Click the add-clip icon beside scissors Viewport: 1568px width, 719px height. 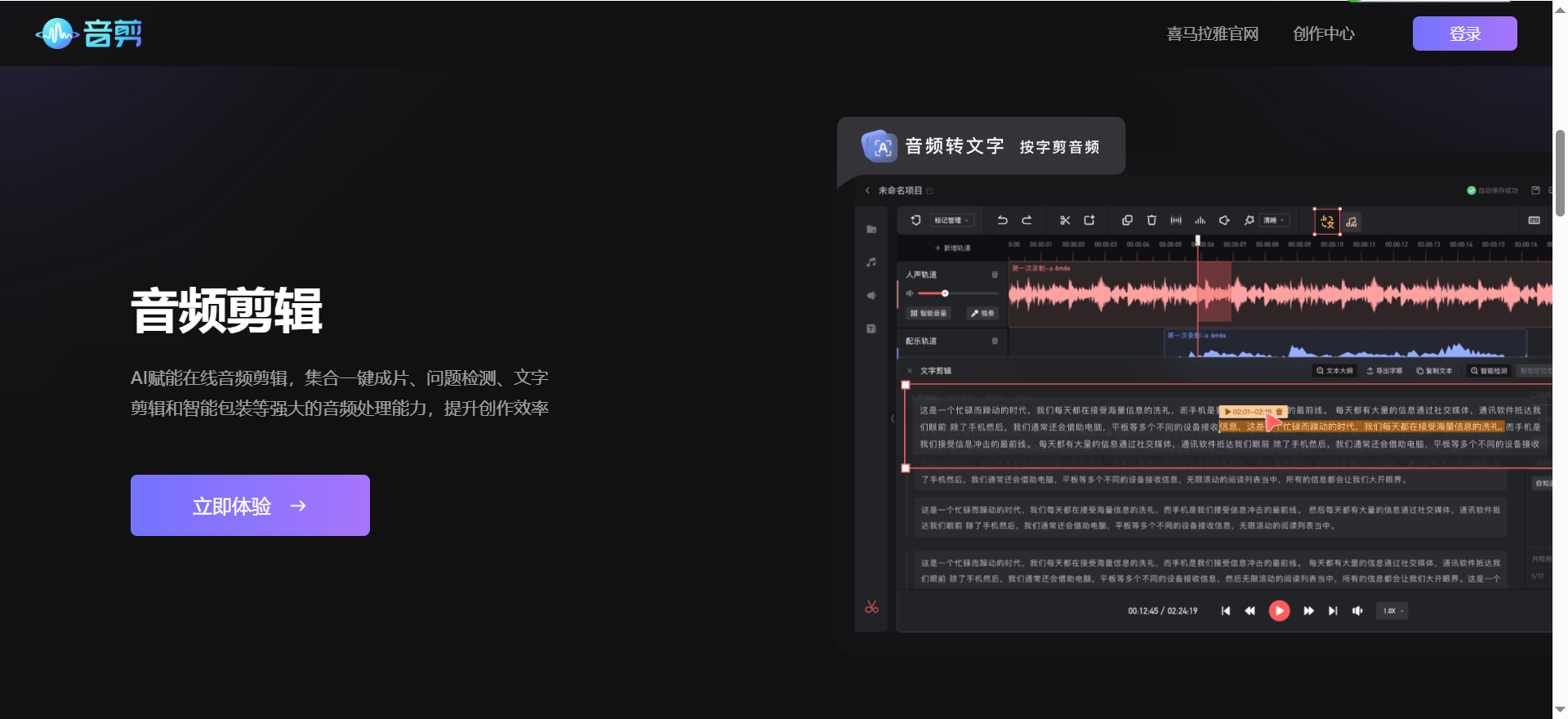(x=1089, y=220)
